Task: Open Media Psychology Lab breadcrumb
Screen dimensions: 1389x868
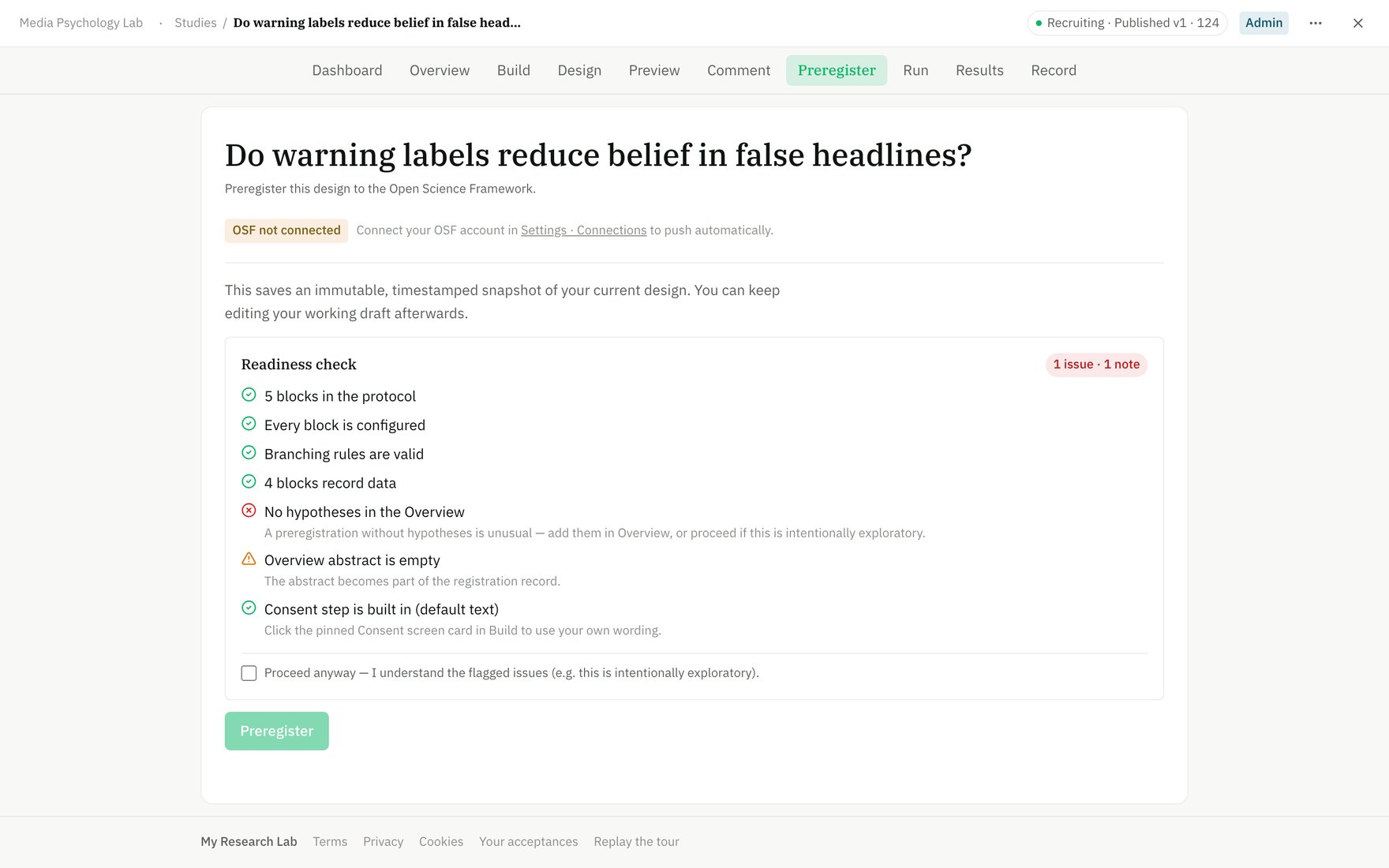Action: tap(81, 23)
